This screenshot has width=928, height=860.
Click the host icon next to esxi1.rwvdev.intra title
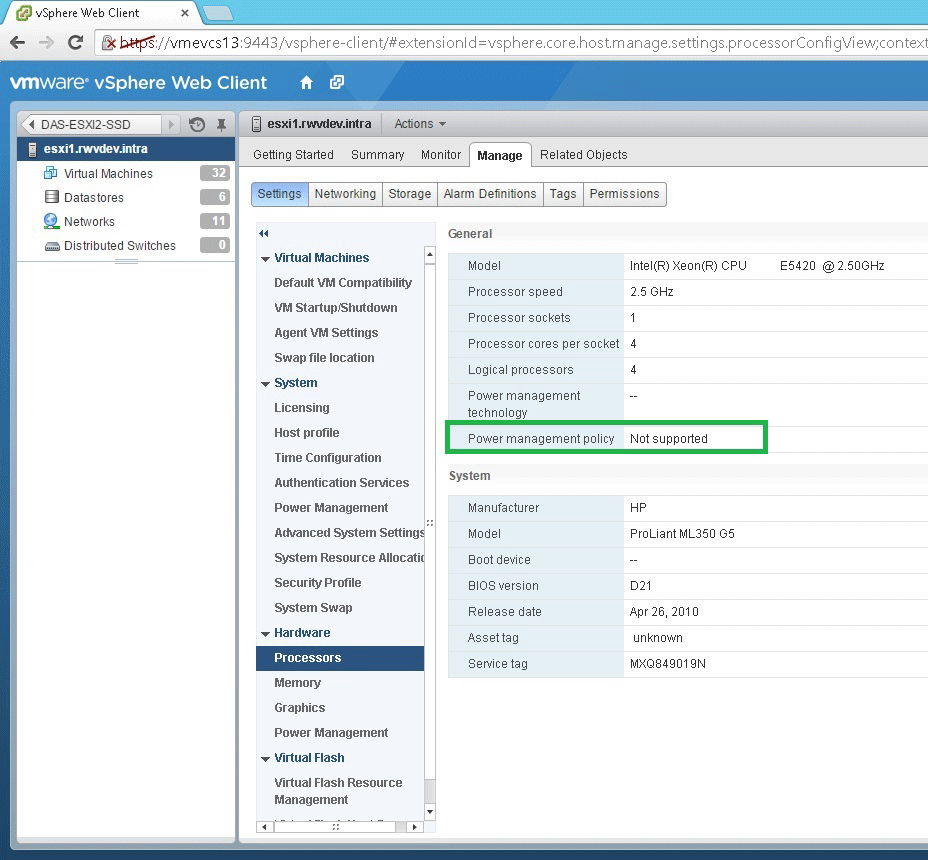(x=256, y=124)
